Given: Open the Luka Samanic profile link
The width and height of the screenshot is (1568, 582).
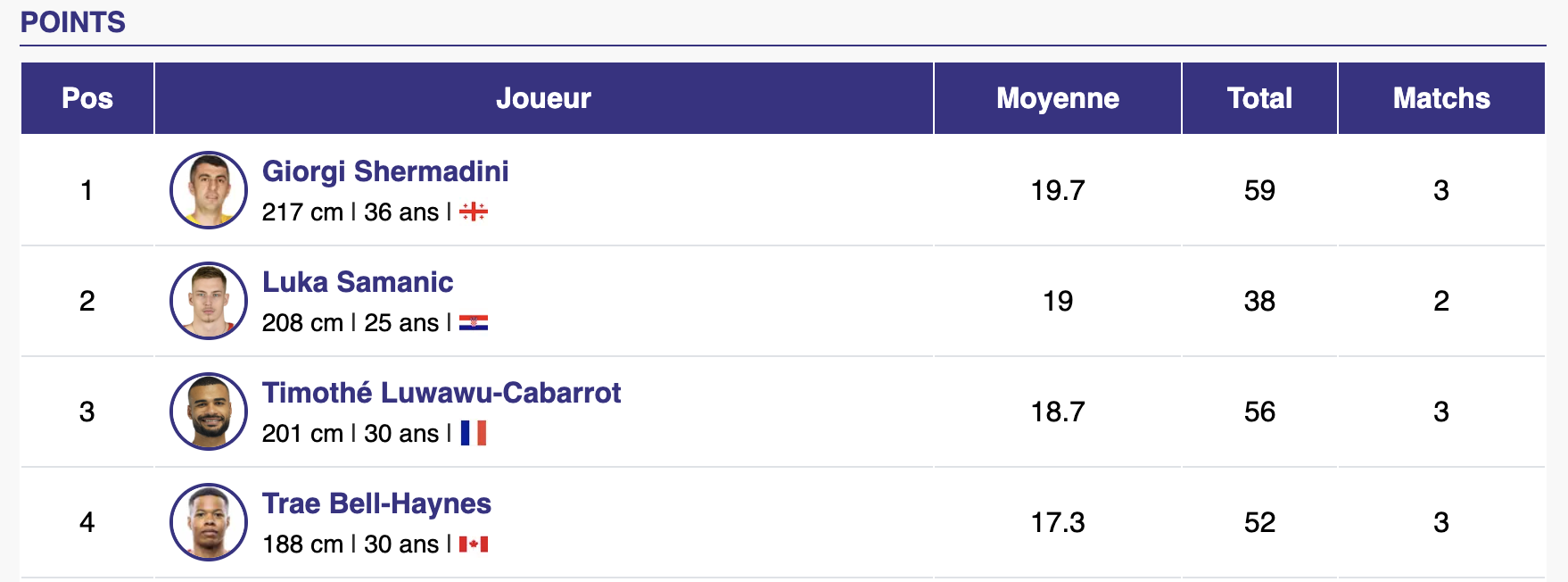Looking at the screenshot, I should tap(358, 282).
